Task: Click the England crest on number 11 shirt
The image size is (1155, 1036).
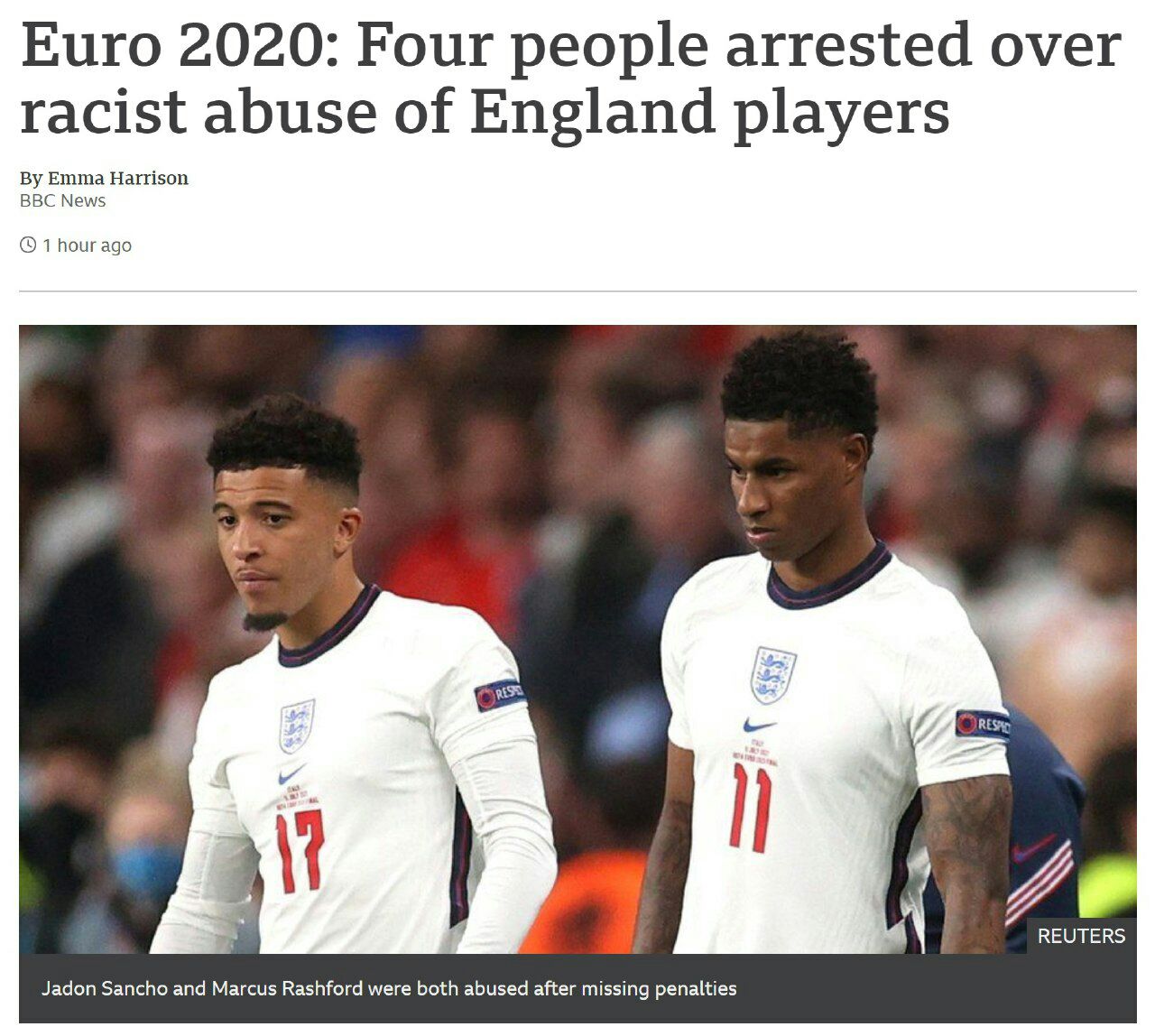Action: coord(773,674)
